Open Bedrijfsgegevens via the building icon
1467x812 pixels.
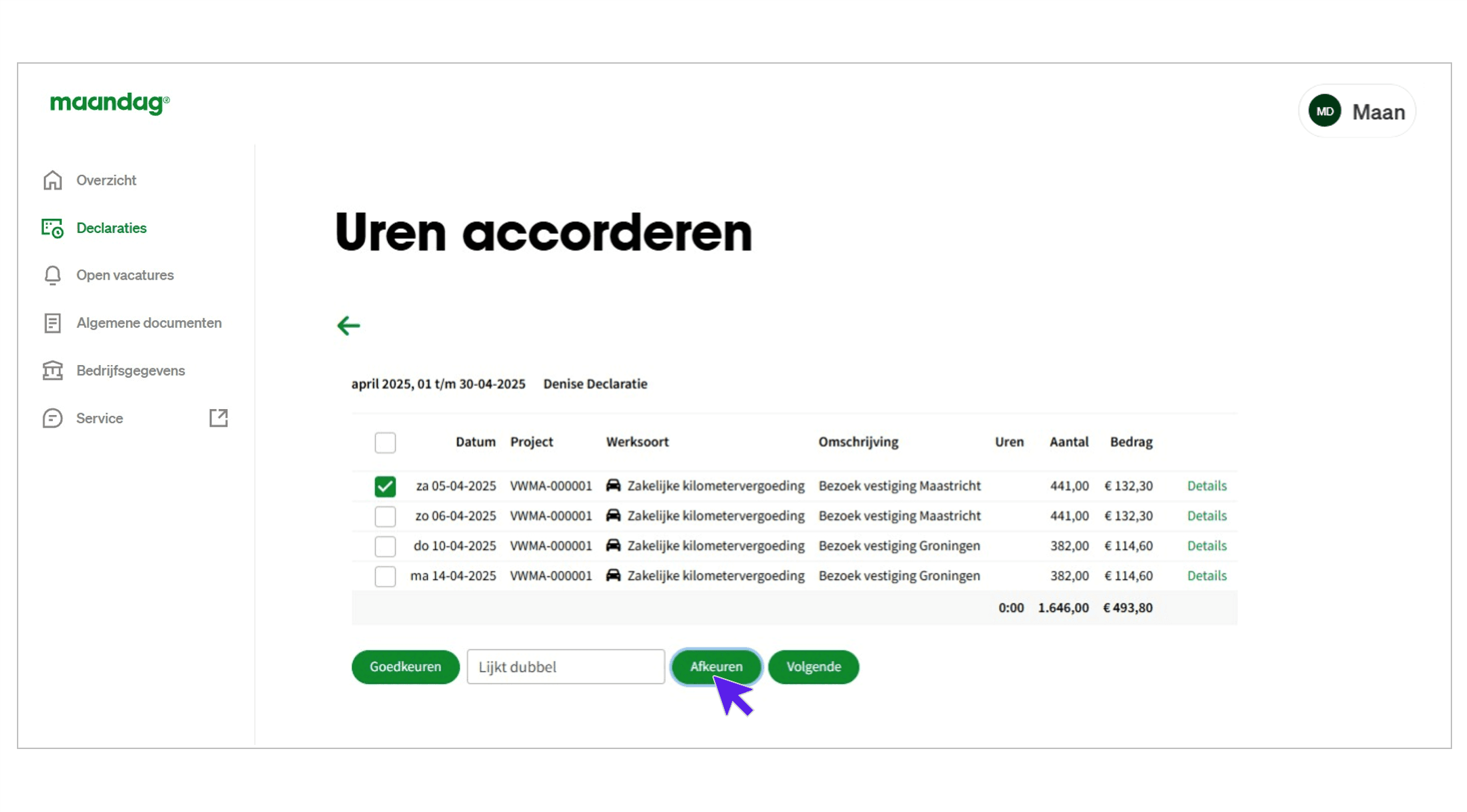(53, 370)
